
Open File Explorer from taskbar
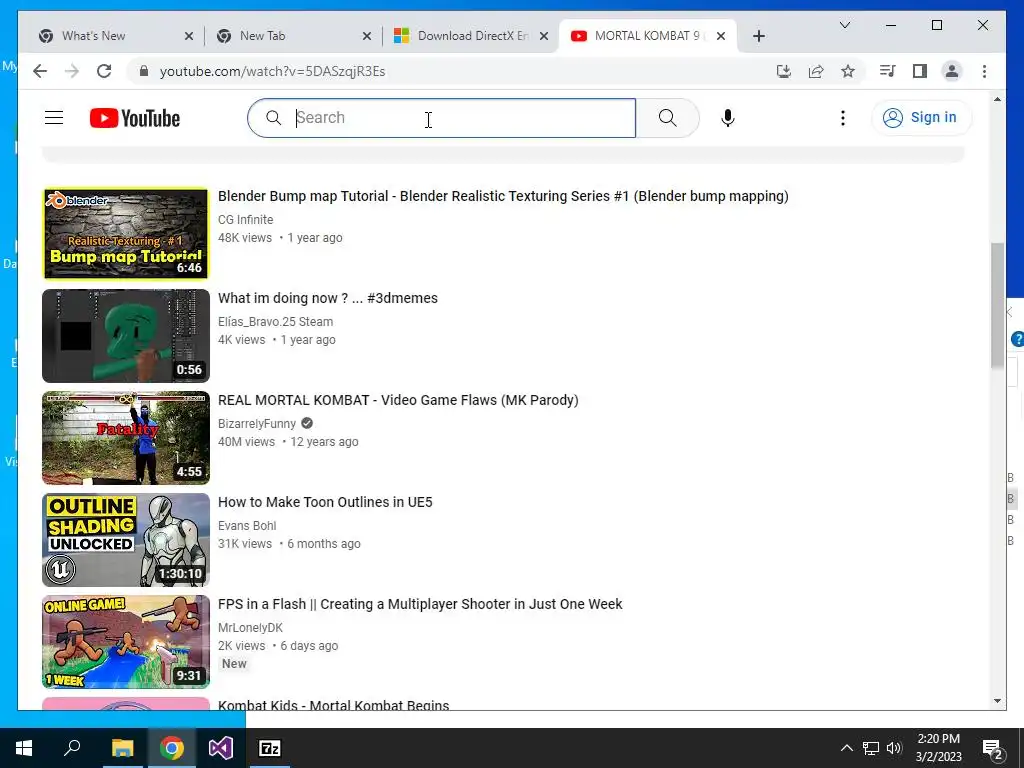[x=122, y=748]
